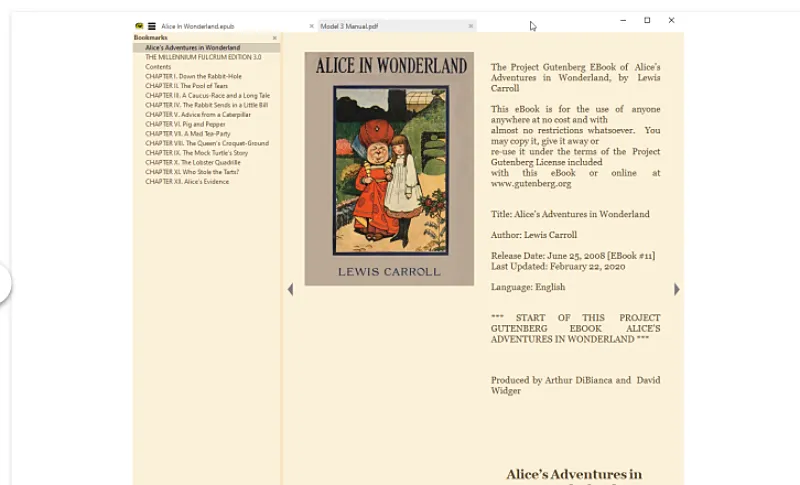Go to Chapter III. A Caucus-Race bookmark
The width and height of the screenshot is (800, 485).
(x=208, y=95)
